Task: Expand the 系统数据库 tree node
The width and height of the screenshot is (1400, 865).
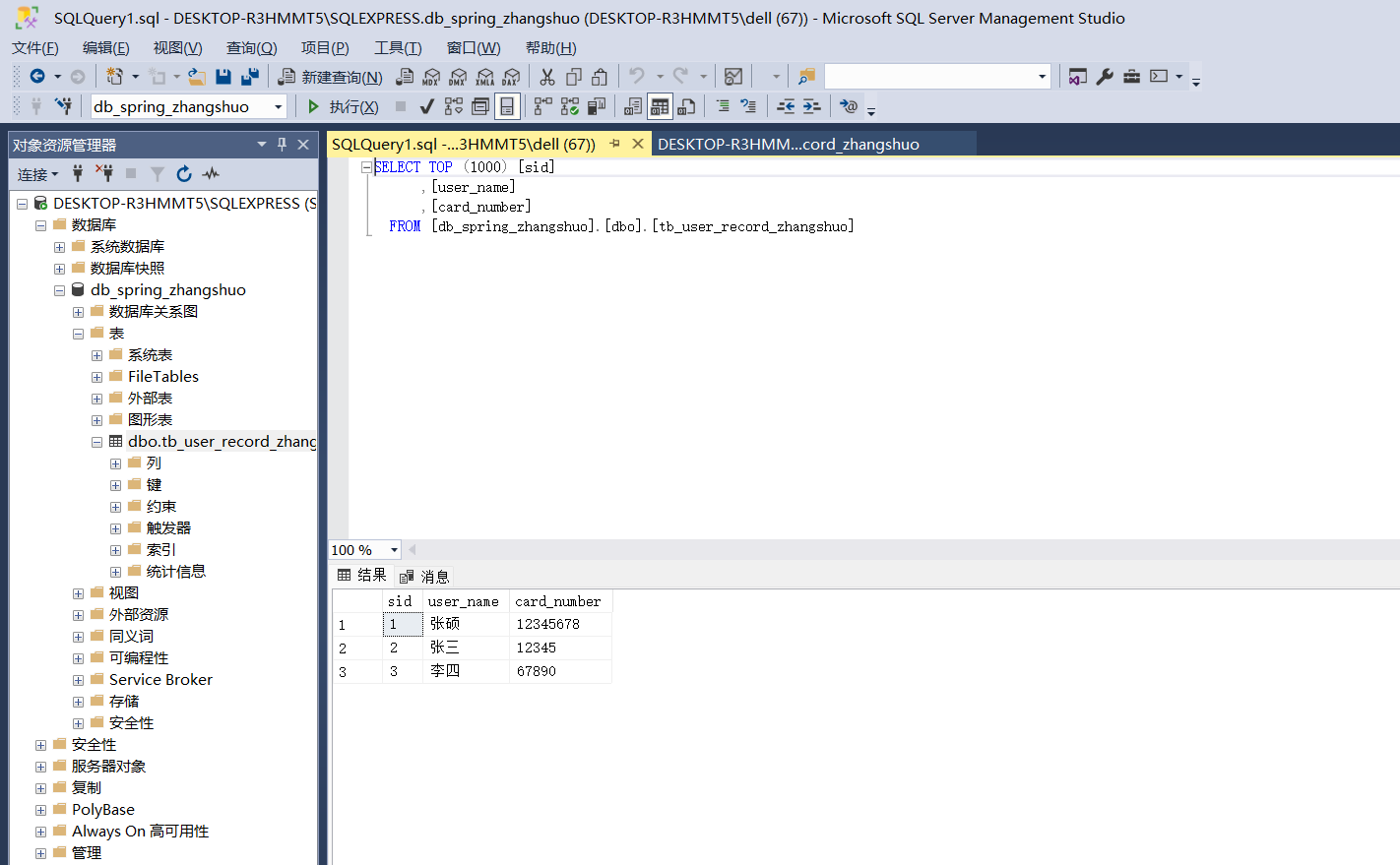Action: (x=59, y=247)
